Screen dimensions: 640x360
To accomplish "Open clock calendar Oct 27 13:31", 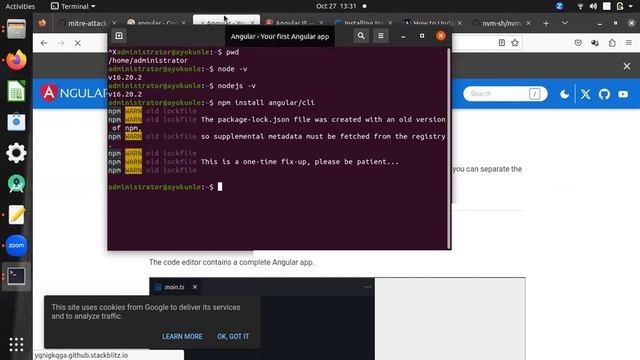I will coord(336,6).
